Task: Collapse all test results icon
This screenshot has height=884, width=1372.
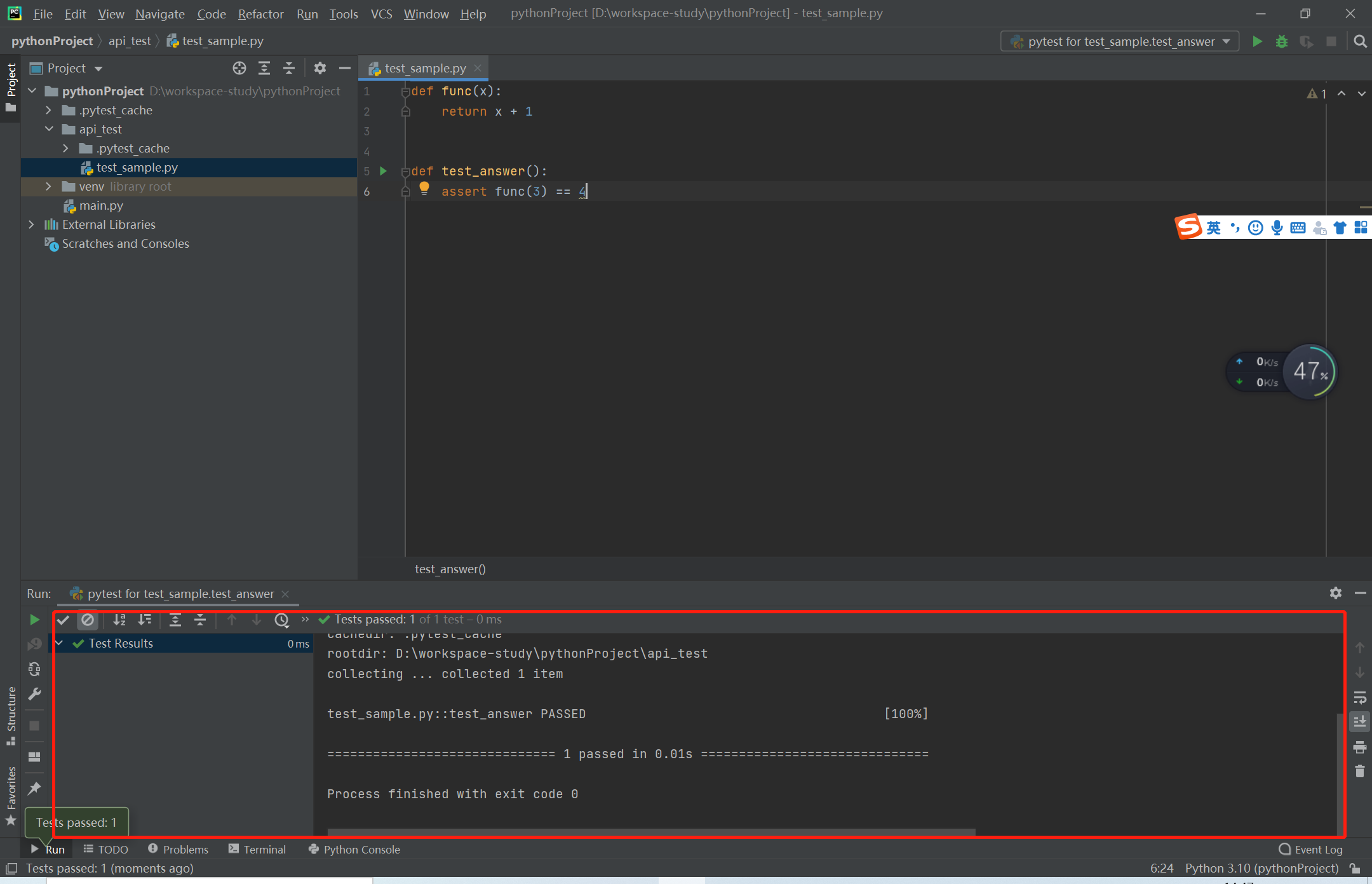Action: (x=200, y=620)
